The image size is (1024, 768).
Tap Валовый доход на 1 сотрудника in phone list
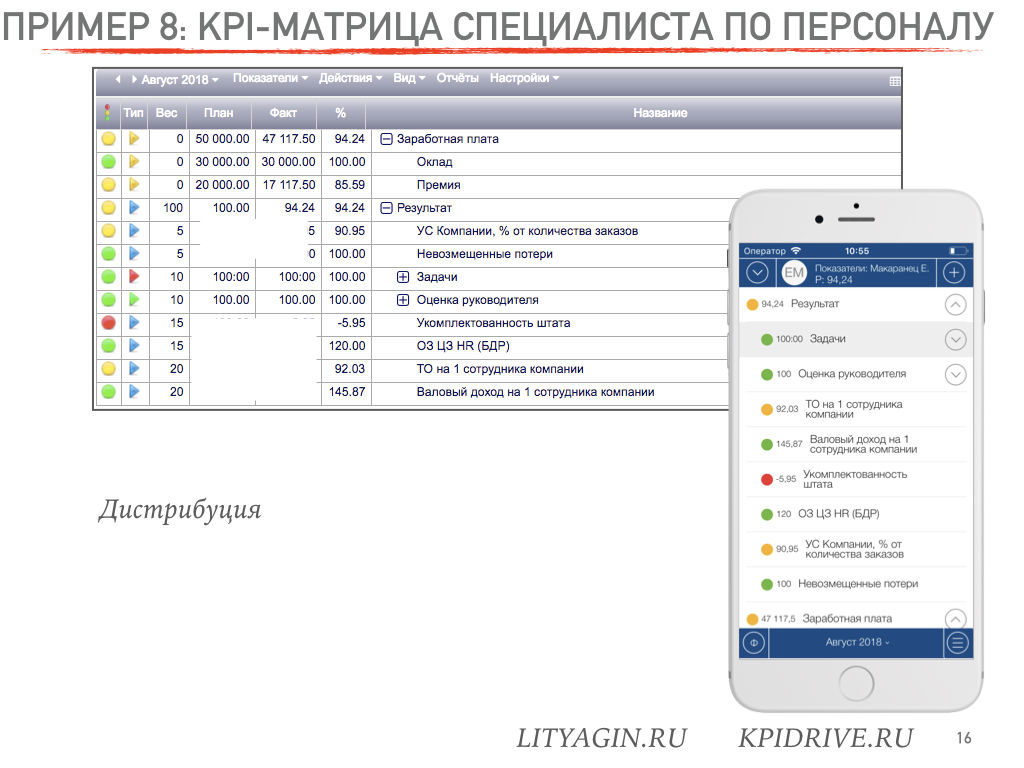856,445
